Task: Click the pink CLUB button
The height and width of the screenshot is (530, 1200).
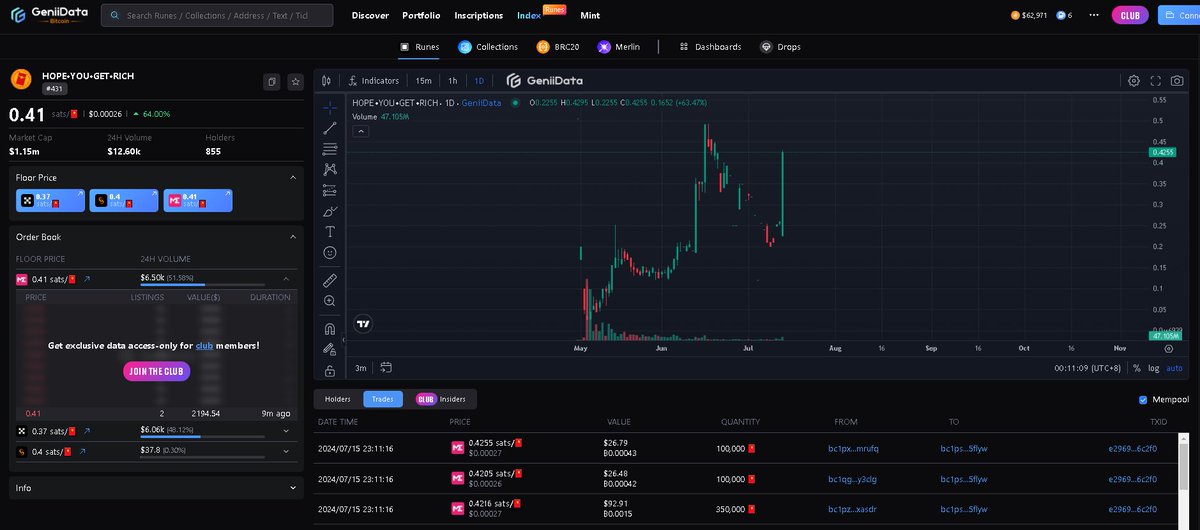Action: point(1130,15)
